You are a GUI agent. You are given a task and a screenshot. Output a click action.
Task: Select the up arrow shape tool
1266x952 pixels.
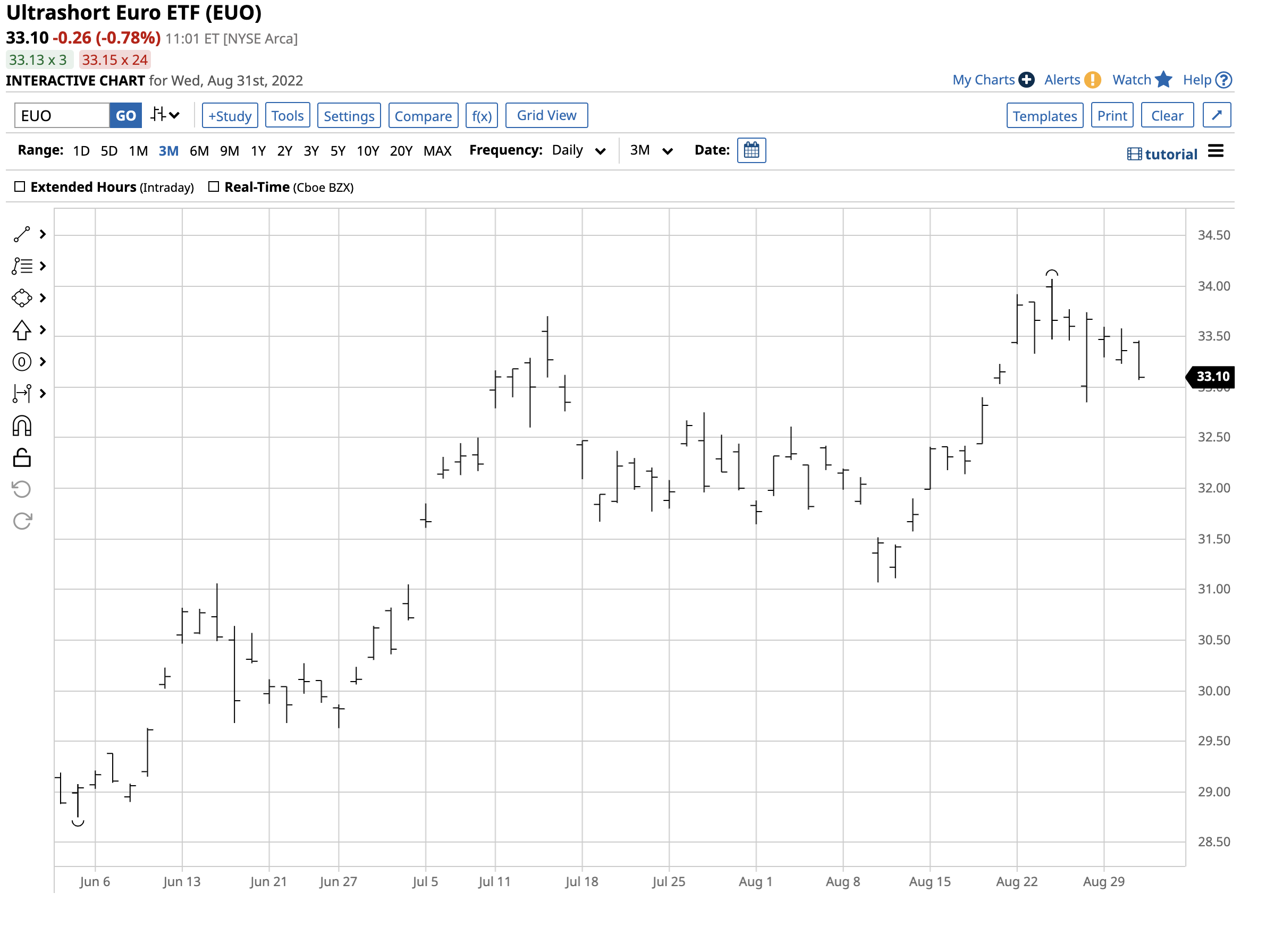22,330
